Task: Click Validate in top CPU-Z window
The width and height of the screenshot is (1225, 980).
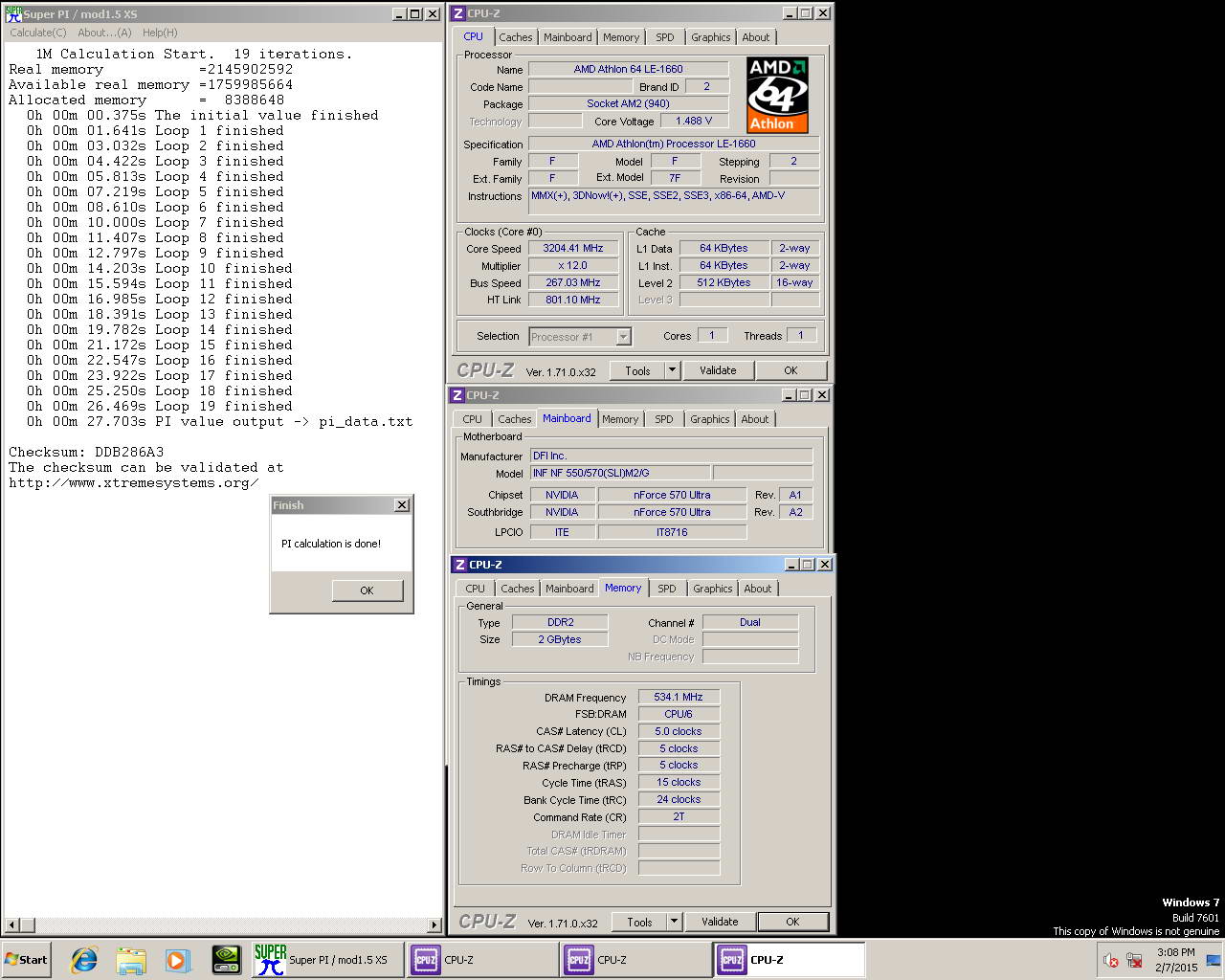Action: (718, 370)
